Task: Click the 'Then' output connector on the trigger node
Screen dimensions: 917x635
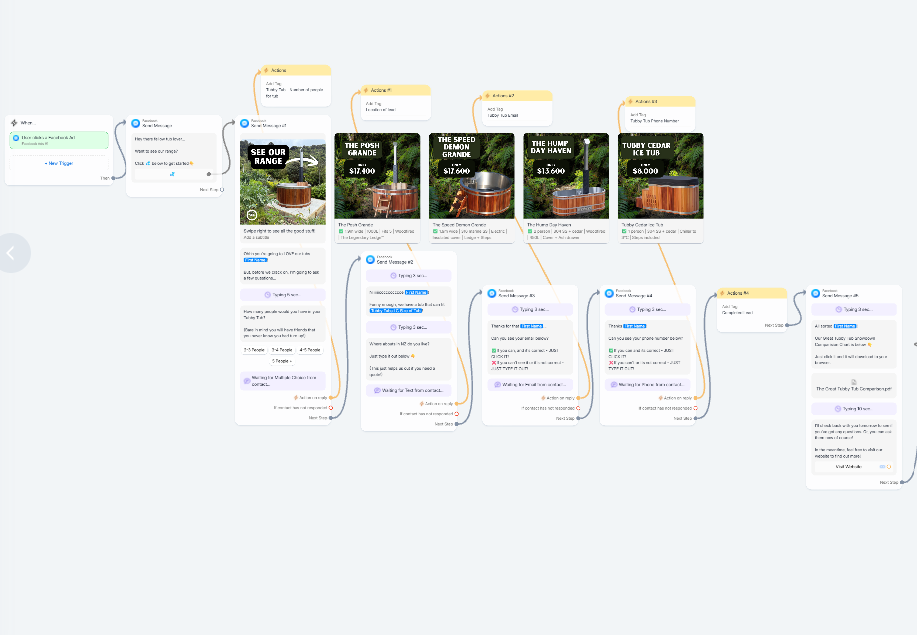Action: [113, 178]
